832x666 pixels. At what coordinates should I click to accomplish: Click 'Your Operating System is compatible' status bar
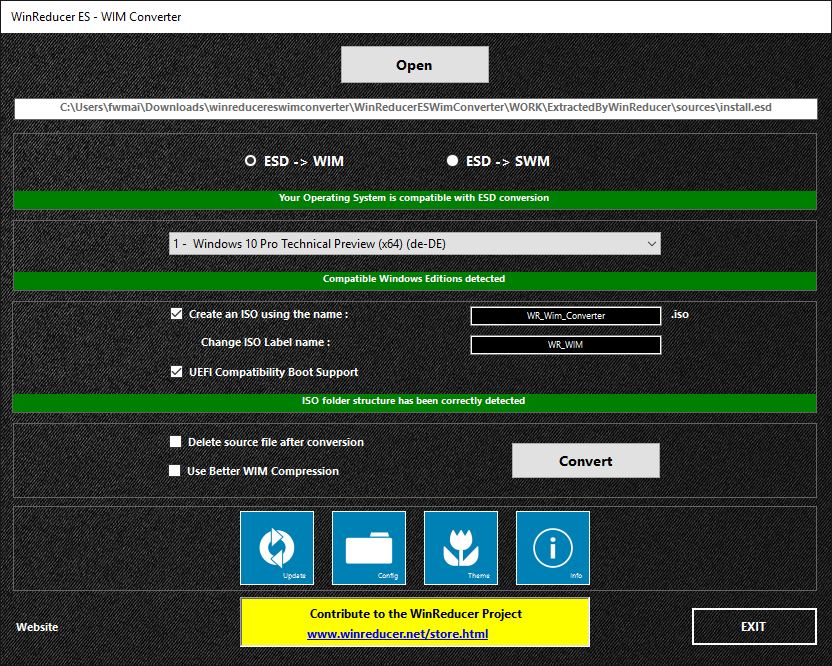coord(414,198)
